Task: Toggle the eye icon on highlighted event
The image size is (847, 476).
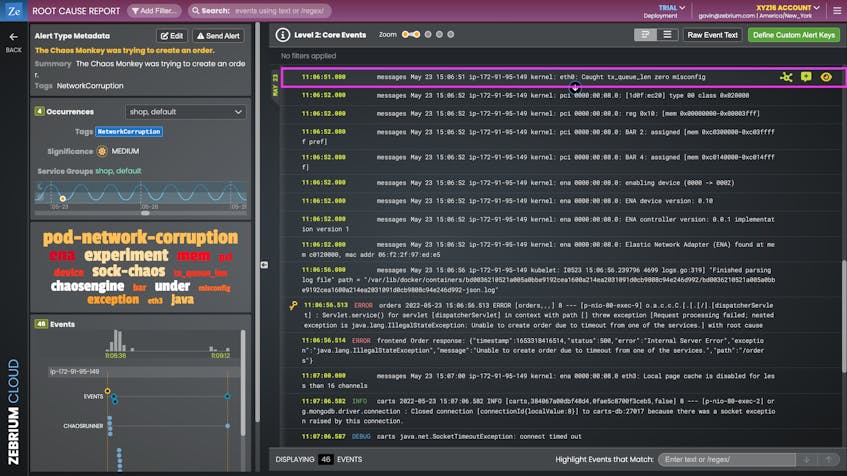Action: [x=826, y=77]
